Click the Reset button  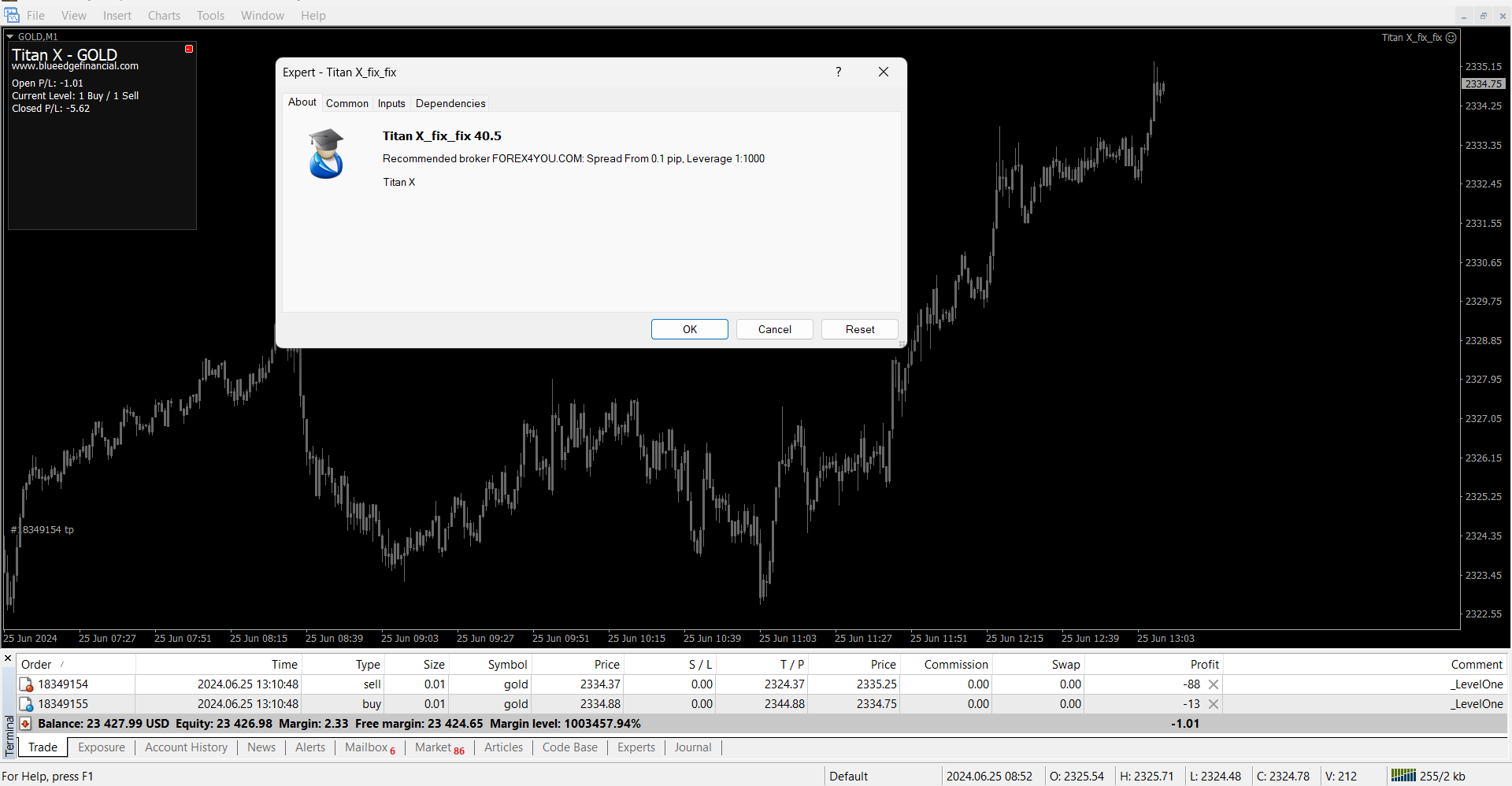click(859, 329)
